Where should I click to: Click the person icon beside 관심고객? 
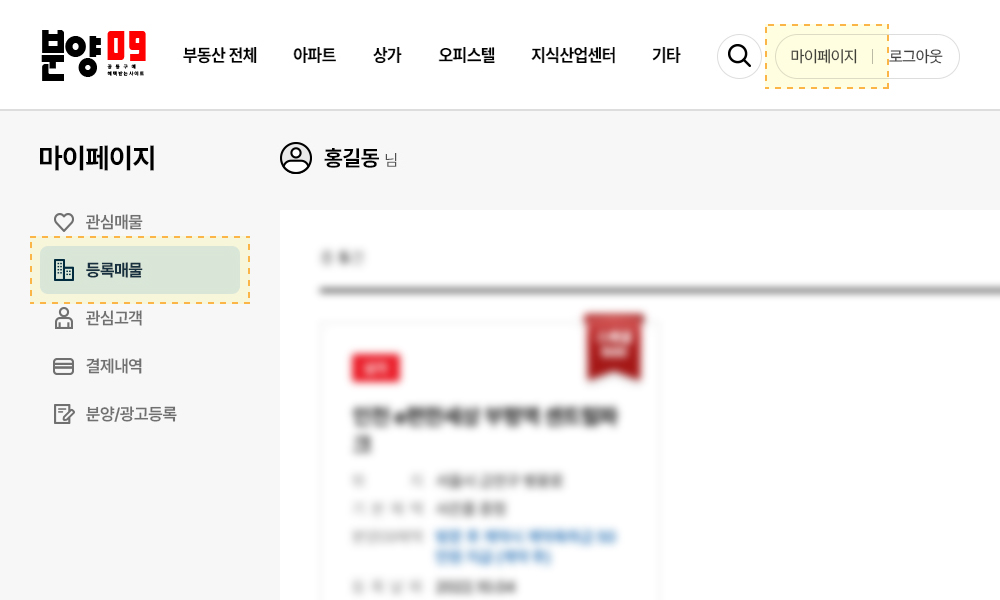64,318
